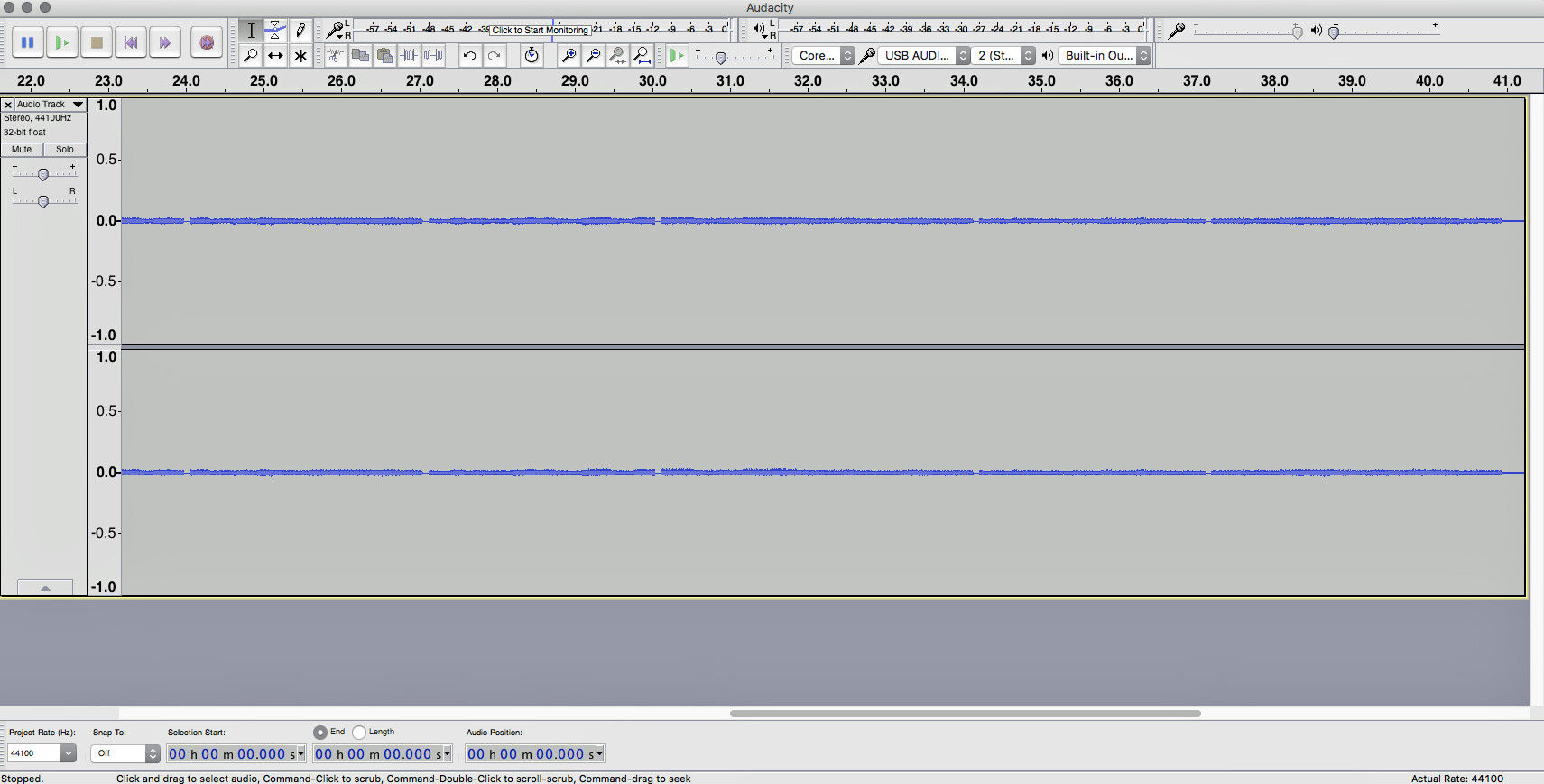Click the Record button

[207, 42]
